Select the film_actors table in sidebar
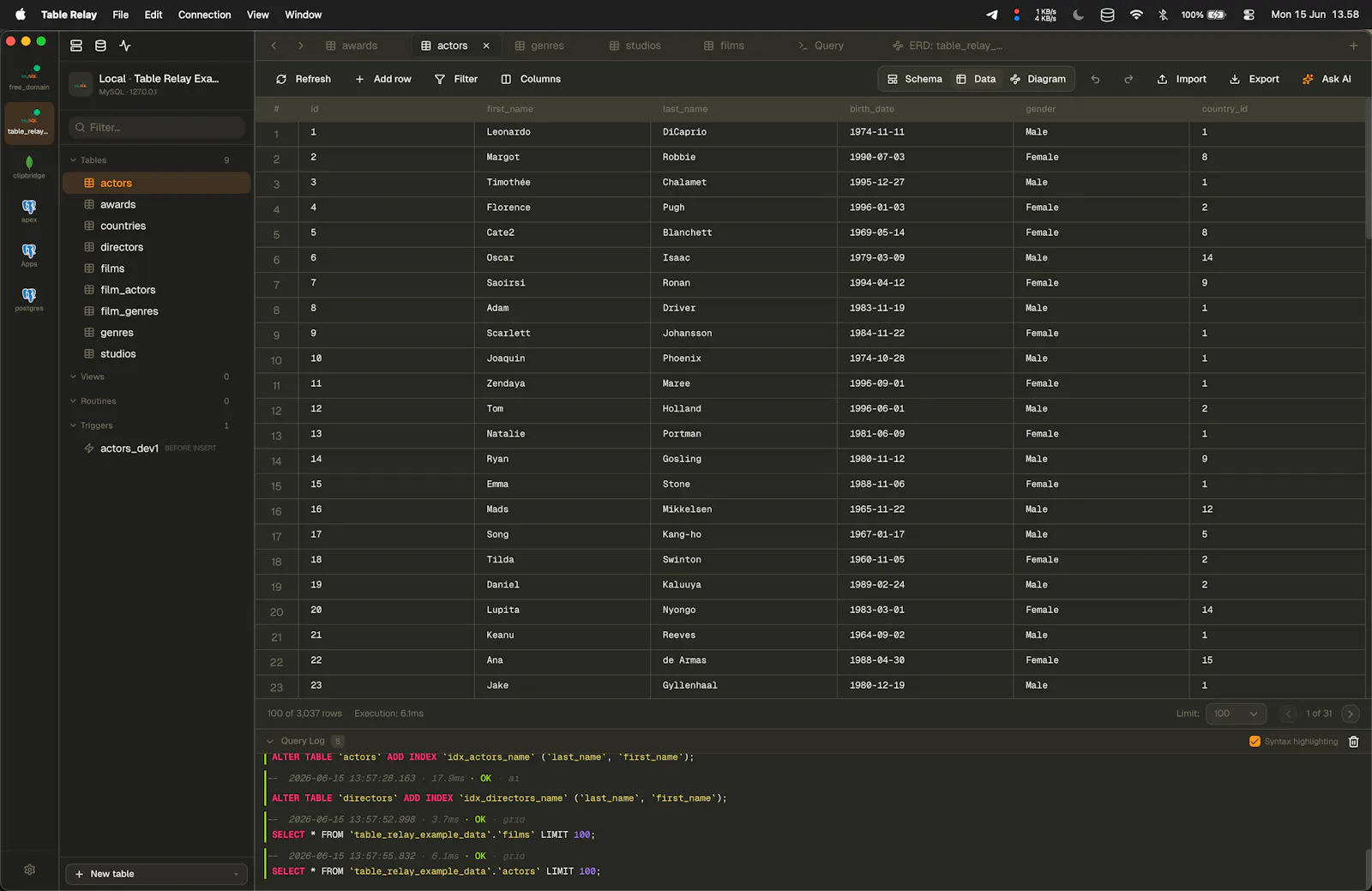The width and height of the screenshot is (1372, 891). (x=157, y=290)
